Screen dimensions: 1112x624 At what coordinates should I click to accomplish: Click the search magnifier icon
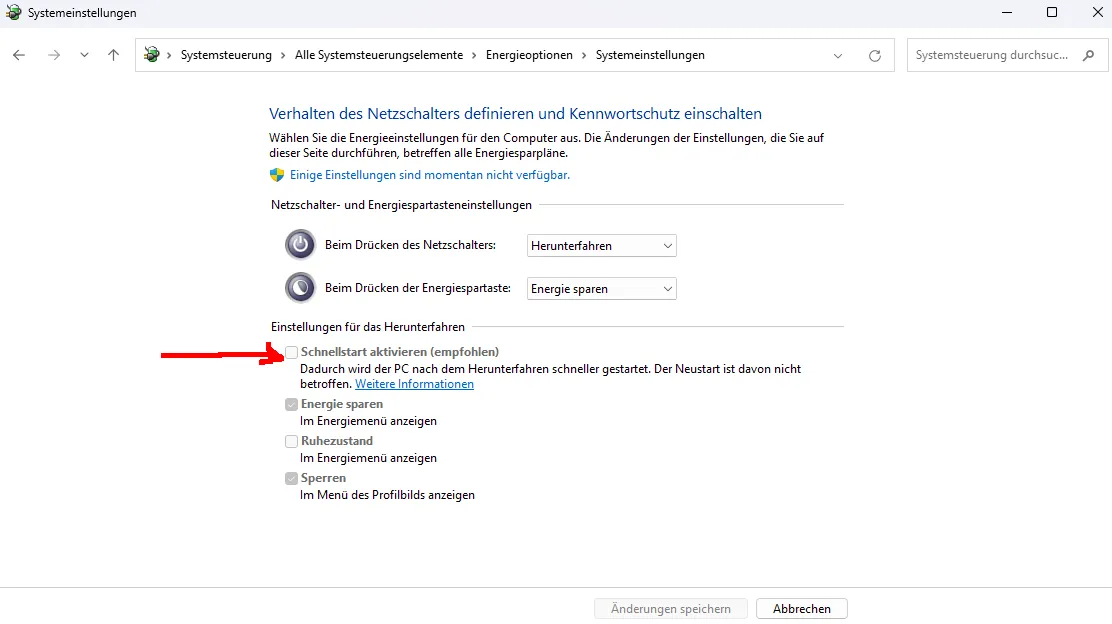point(1089,55)
